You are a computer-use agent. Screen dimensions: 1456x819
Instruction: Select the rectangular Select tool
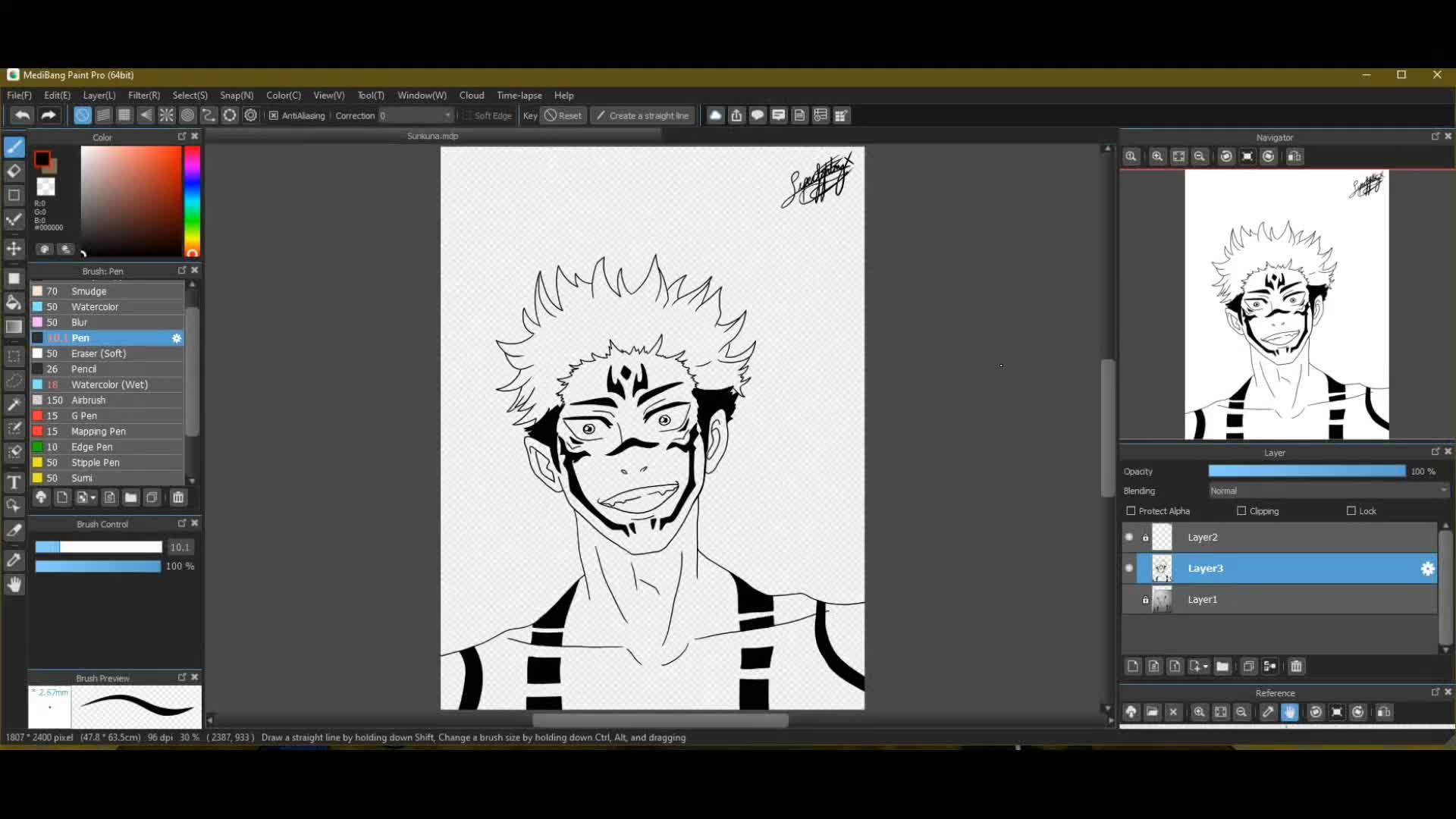coord(14,356)
